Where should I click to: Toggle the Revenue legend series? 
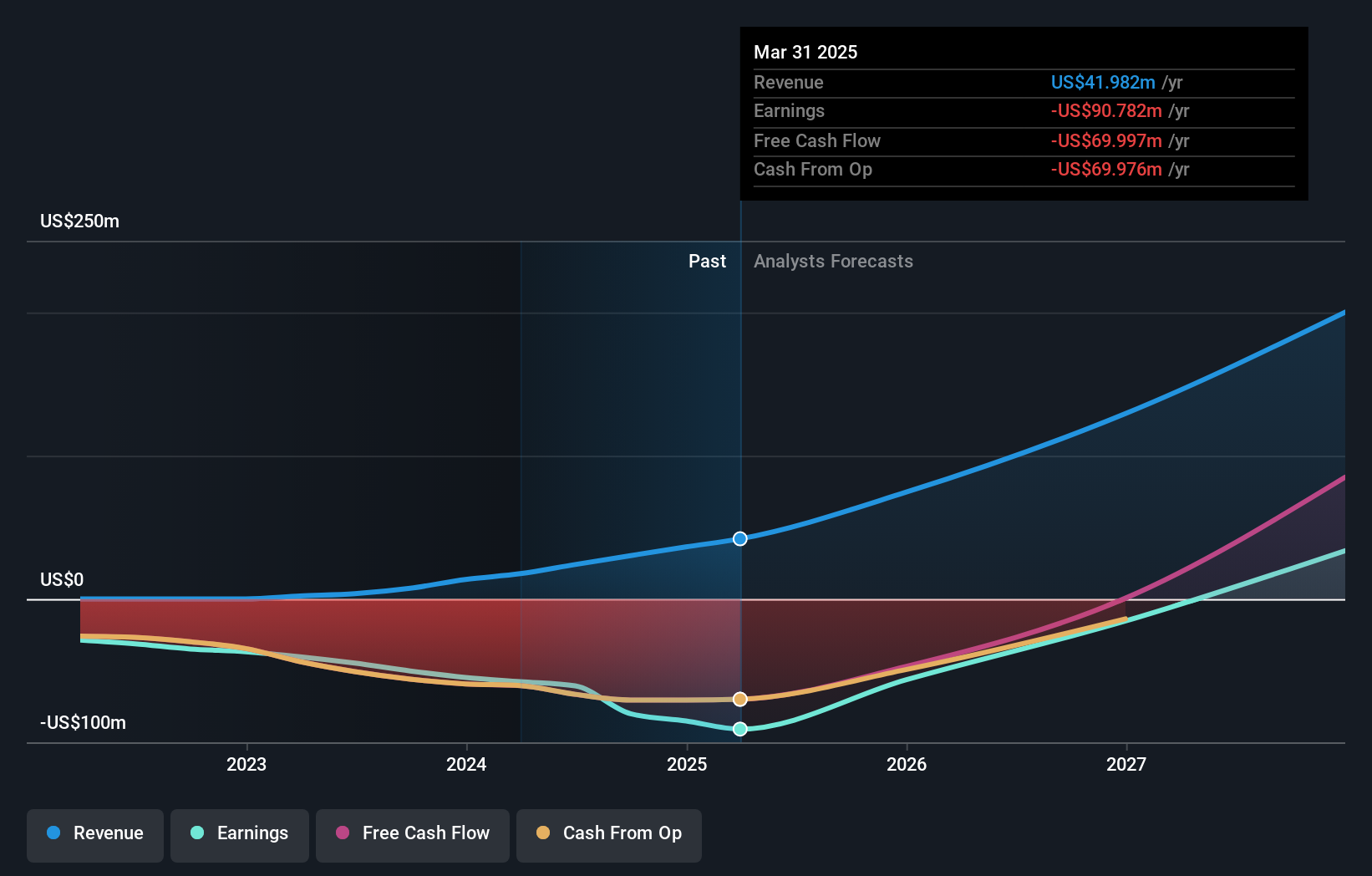click(95, 835)
